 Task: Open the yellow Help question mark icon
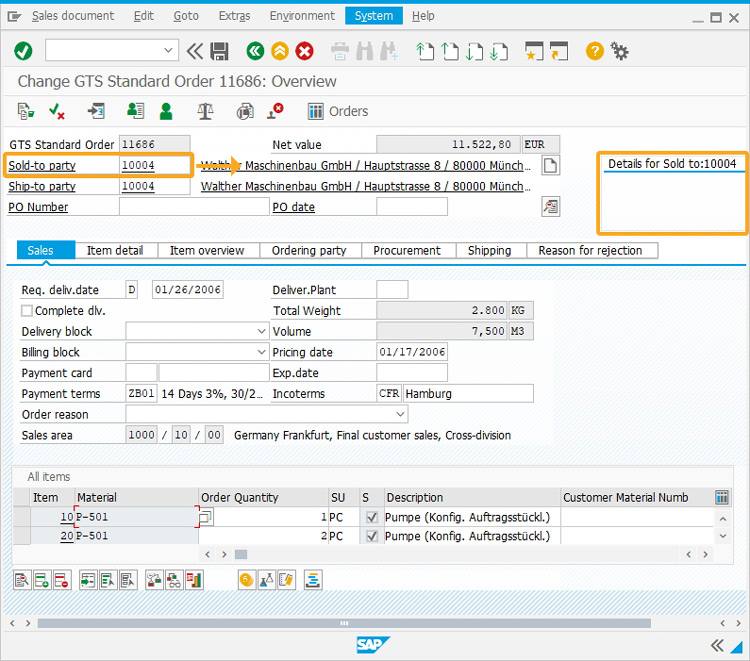[x=595, y=51]
